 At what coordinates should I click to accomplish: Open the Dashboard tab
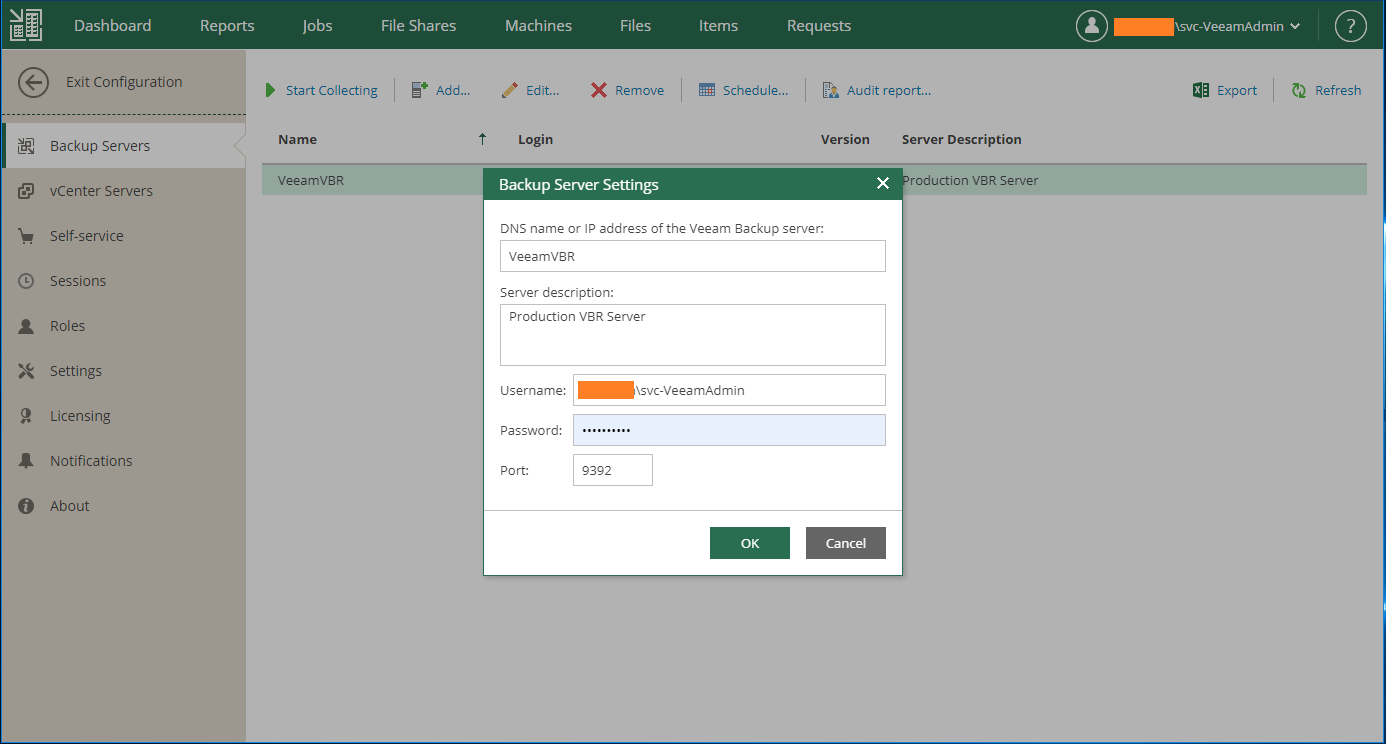tap(113, 26)
